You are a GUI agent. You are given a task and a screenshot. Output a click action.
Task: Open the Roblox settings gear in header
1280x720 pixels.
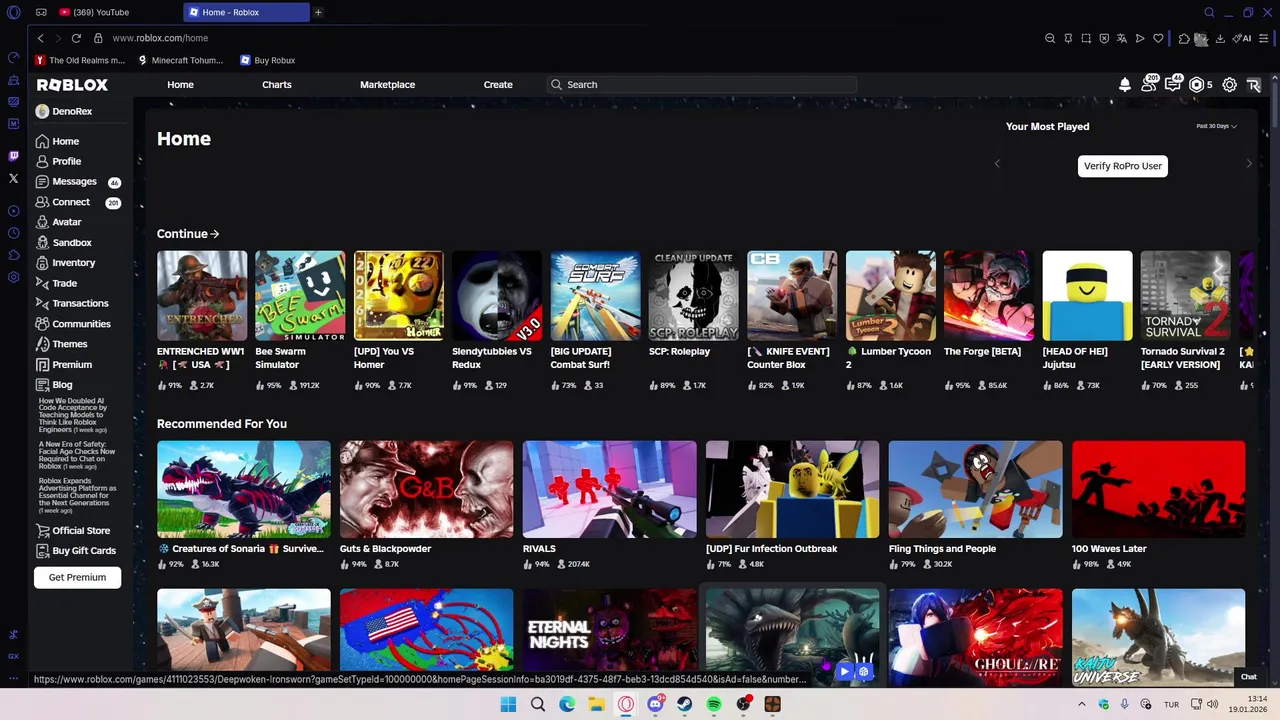click(x=1230, y=85)
